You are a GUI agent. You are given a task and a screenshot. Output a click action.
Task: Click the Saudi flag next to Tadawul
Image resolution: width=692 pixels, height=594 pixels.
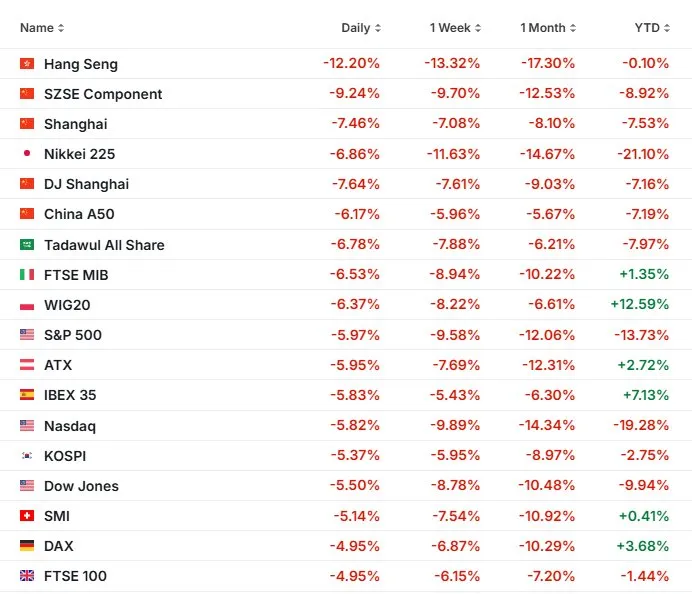[27, 245]
